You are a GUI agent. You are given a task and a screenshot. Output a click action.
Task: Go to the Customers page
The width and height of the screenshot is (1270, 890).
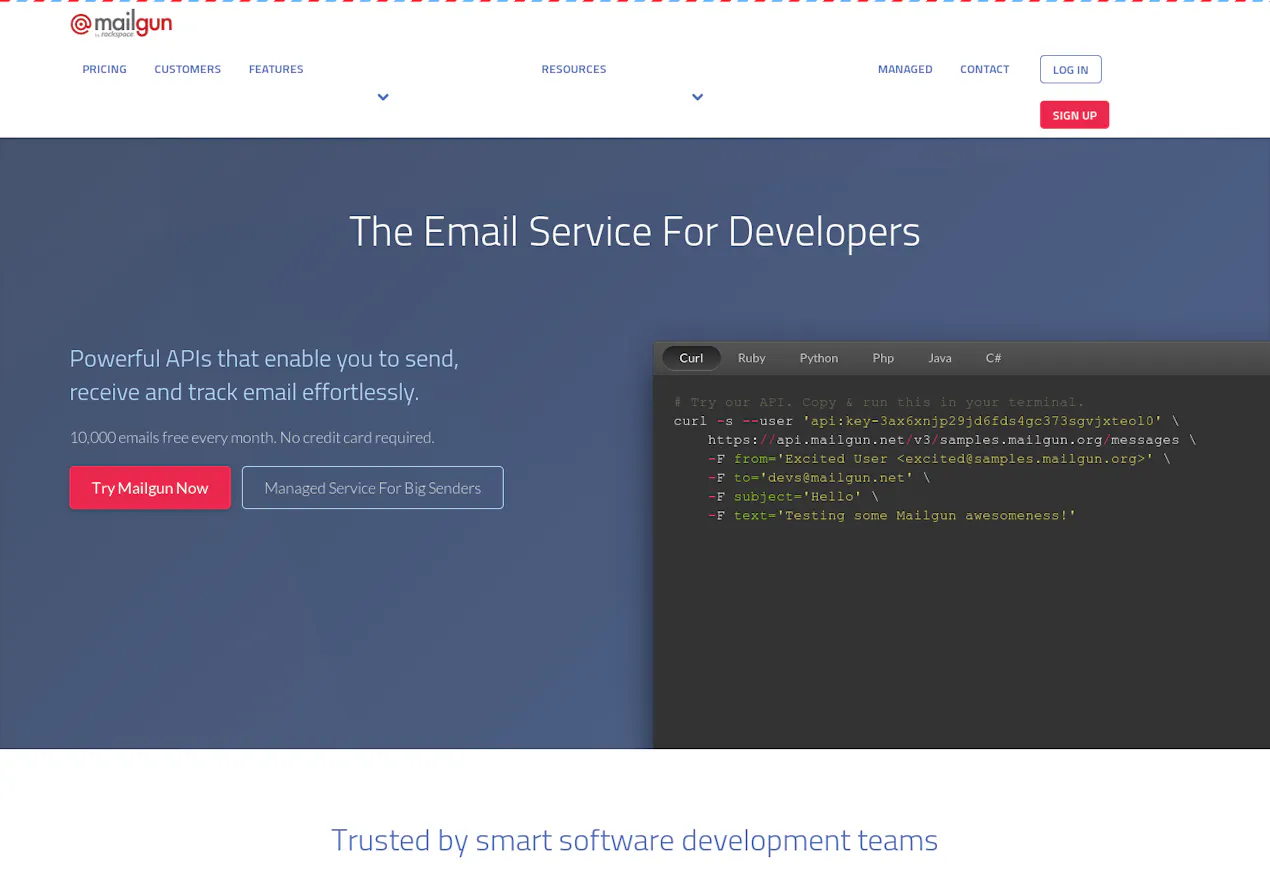187,69
